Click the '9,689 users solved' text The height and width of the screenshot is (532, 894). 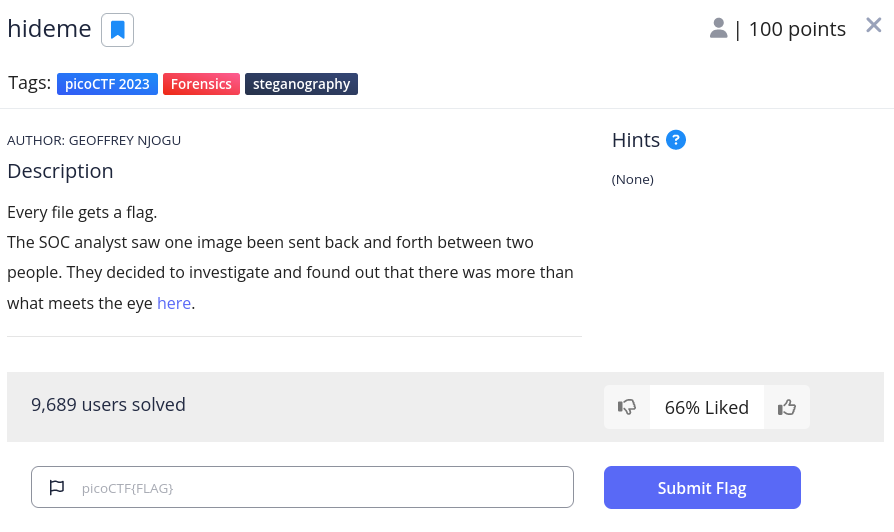[108, 405]
